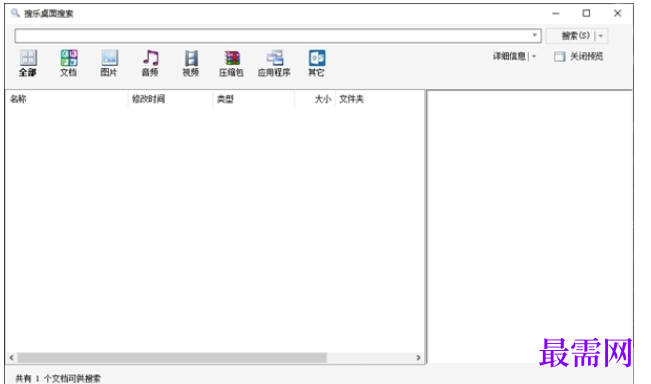Close the 搜乐桌面搜索 window
Viewport: 651px width, 384px height.
(617, 14)
